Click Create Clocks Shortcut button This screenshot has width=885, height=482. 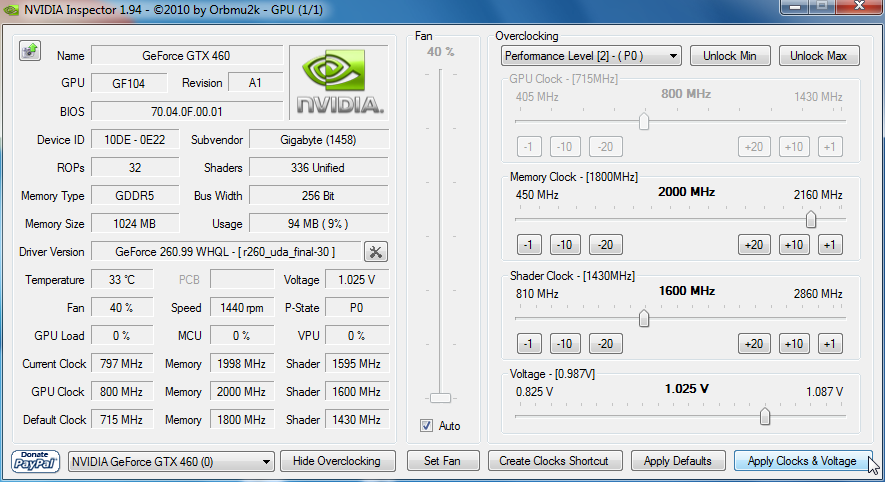(555, 461)
